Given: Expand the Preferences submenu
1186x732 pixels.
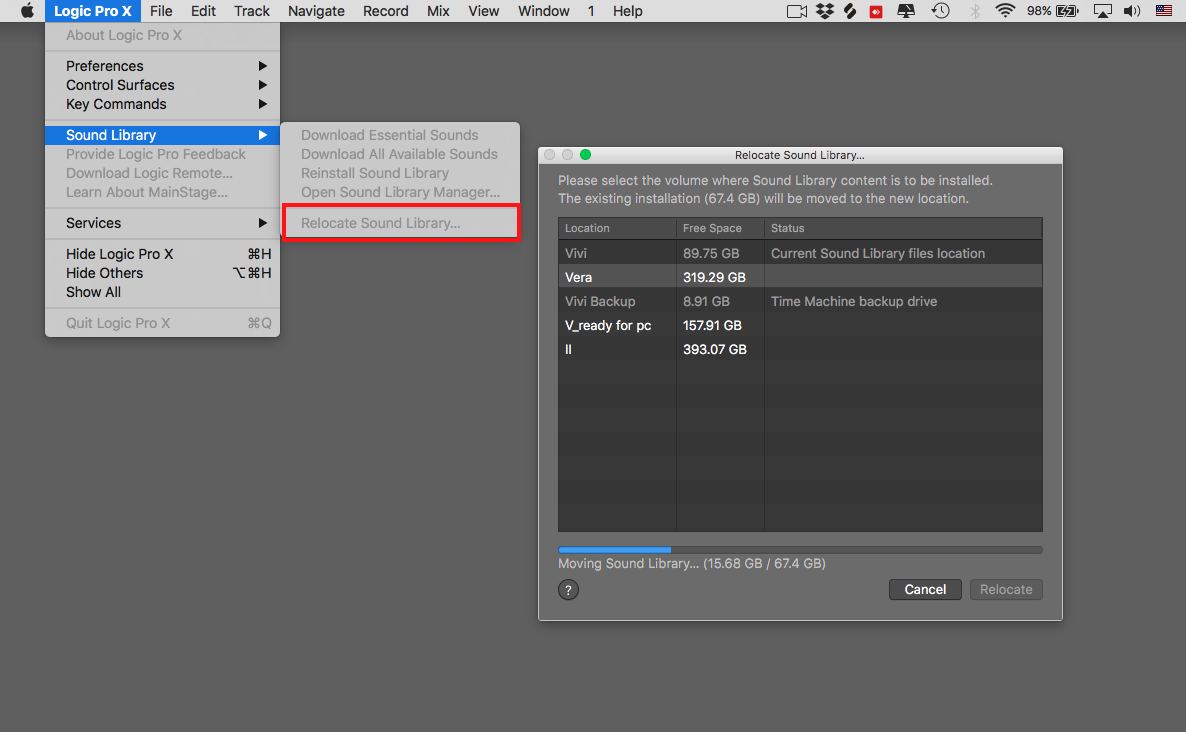Looking at the screenshot, I should [x=162, y=66].
